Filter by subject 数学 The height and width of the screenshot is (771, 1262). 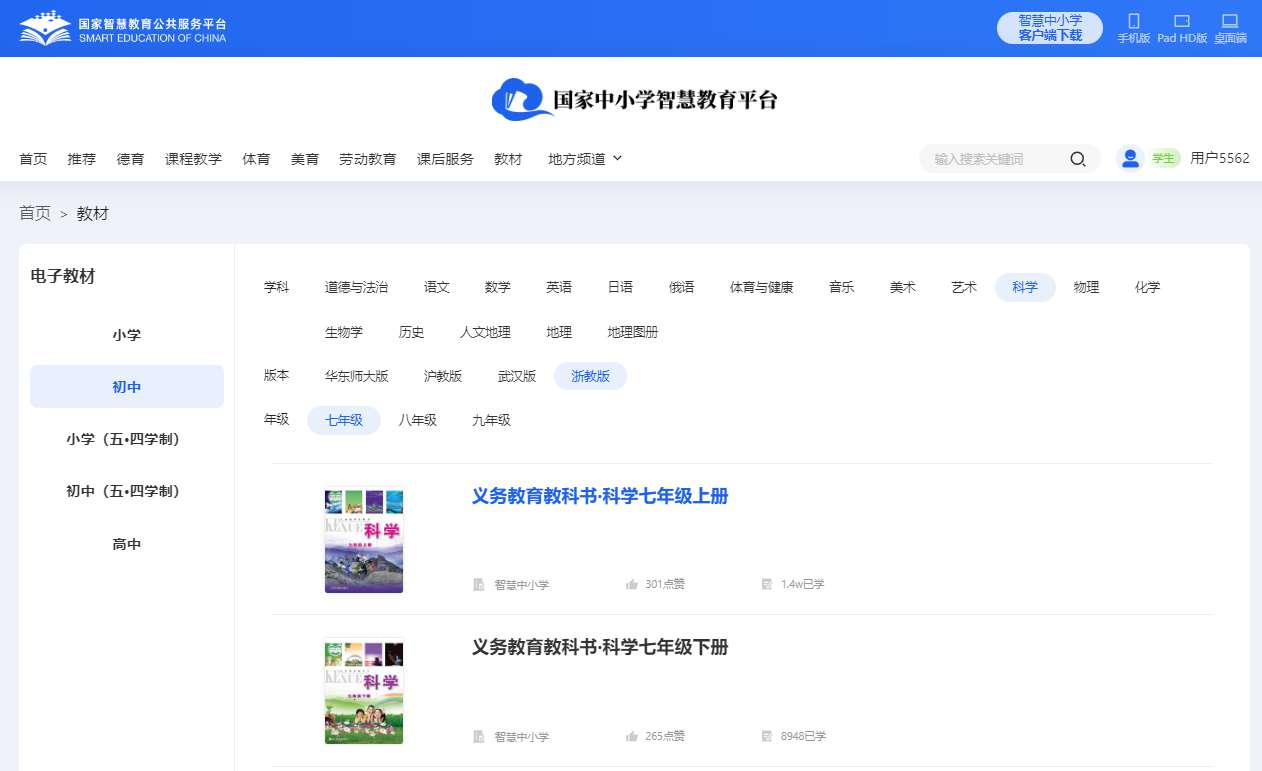(498, 287)
